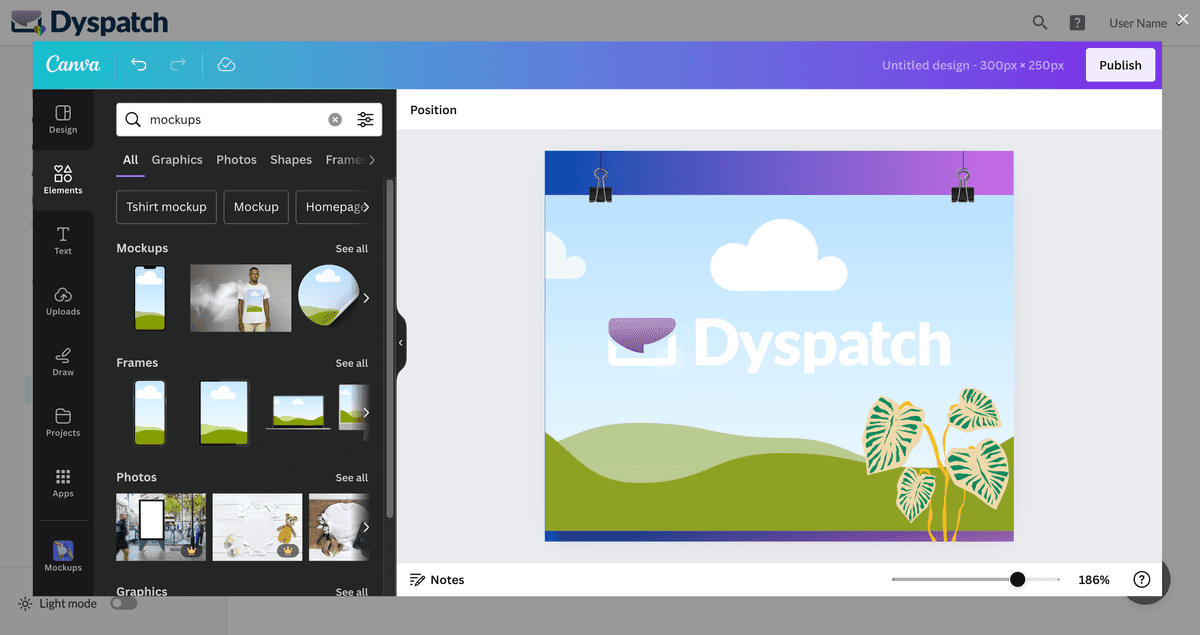The width and height of the screenshot is (1200, 635).
Task: Open Canva help question mark
Action: pyautogui.click(x=1142, y=579)
